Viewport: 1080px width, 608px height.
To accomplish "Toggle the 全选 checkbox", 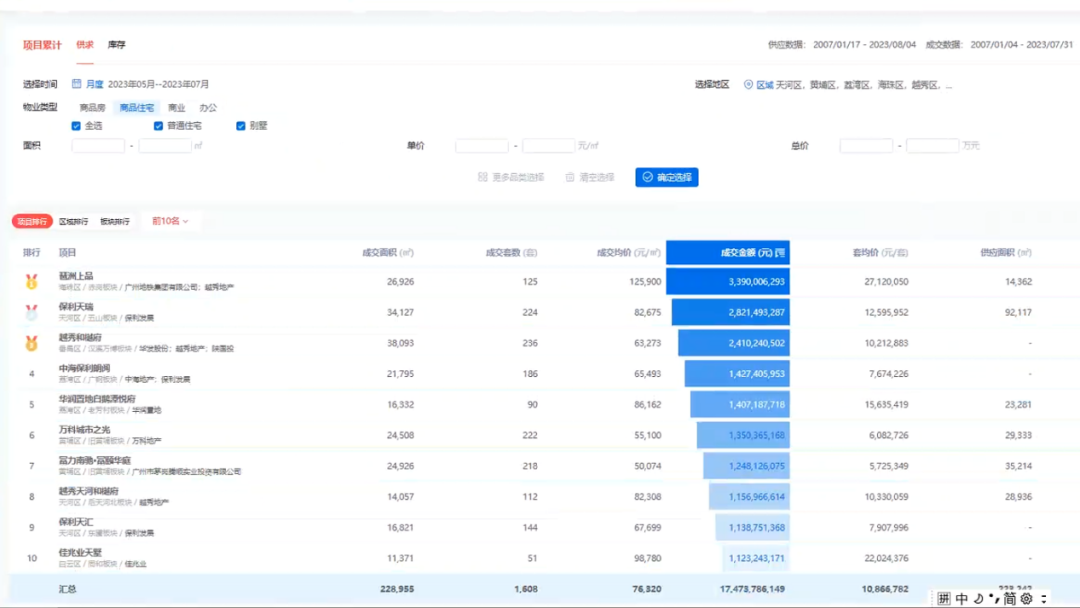I will click(x=76, y=126).
